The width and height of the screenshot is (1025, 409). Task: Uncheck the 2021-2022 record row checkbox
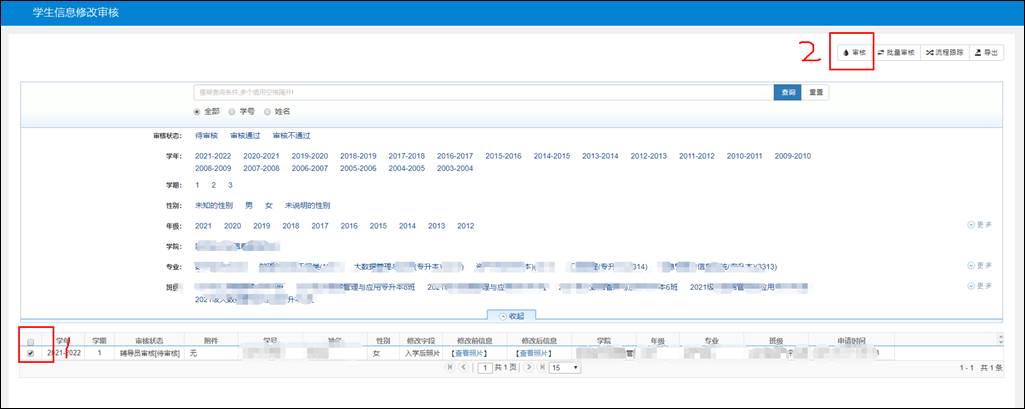(30, 354)
